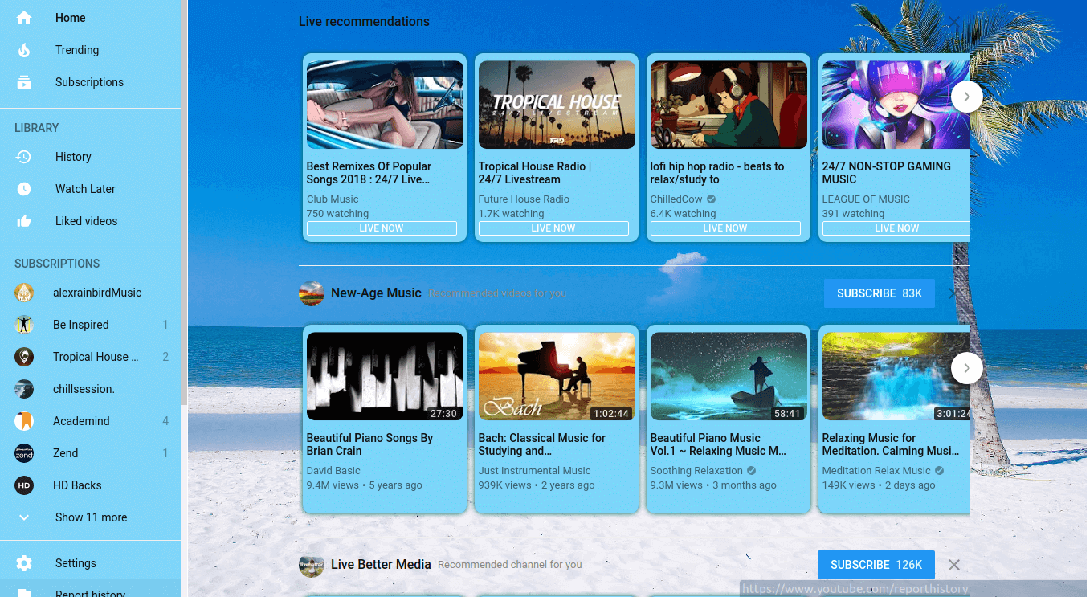
Task: Click New-Age Music channel avatar
Action: [x=311, y=293]
